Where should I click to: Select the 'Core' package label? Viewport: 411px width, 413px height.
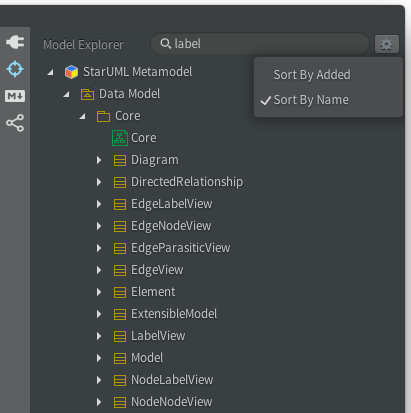click(128, 116)
